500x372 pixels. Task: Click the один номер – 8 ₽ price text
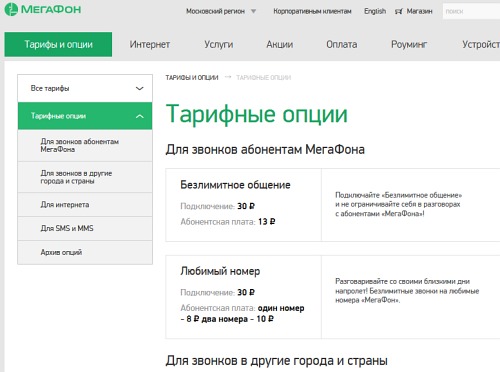pos(242,313)
